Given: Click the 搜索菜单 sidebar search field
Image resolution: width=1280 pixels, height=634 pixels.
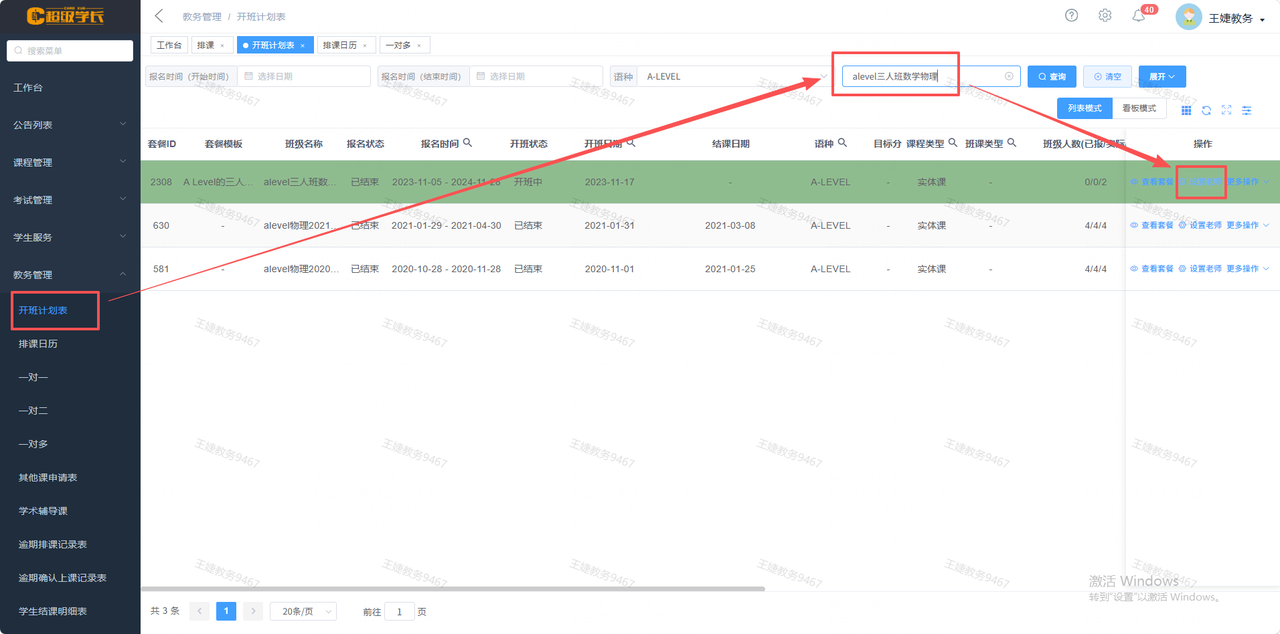Looking at the screenshot, I should (x=70, y=51).
